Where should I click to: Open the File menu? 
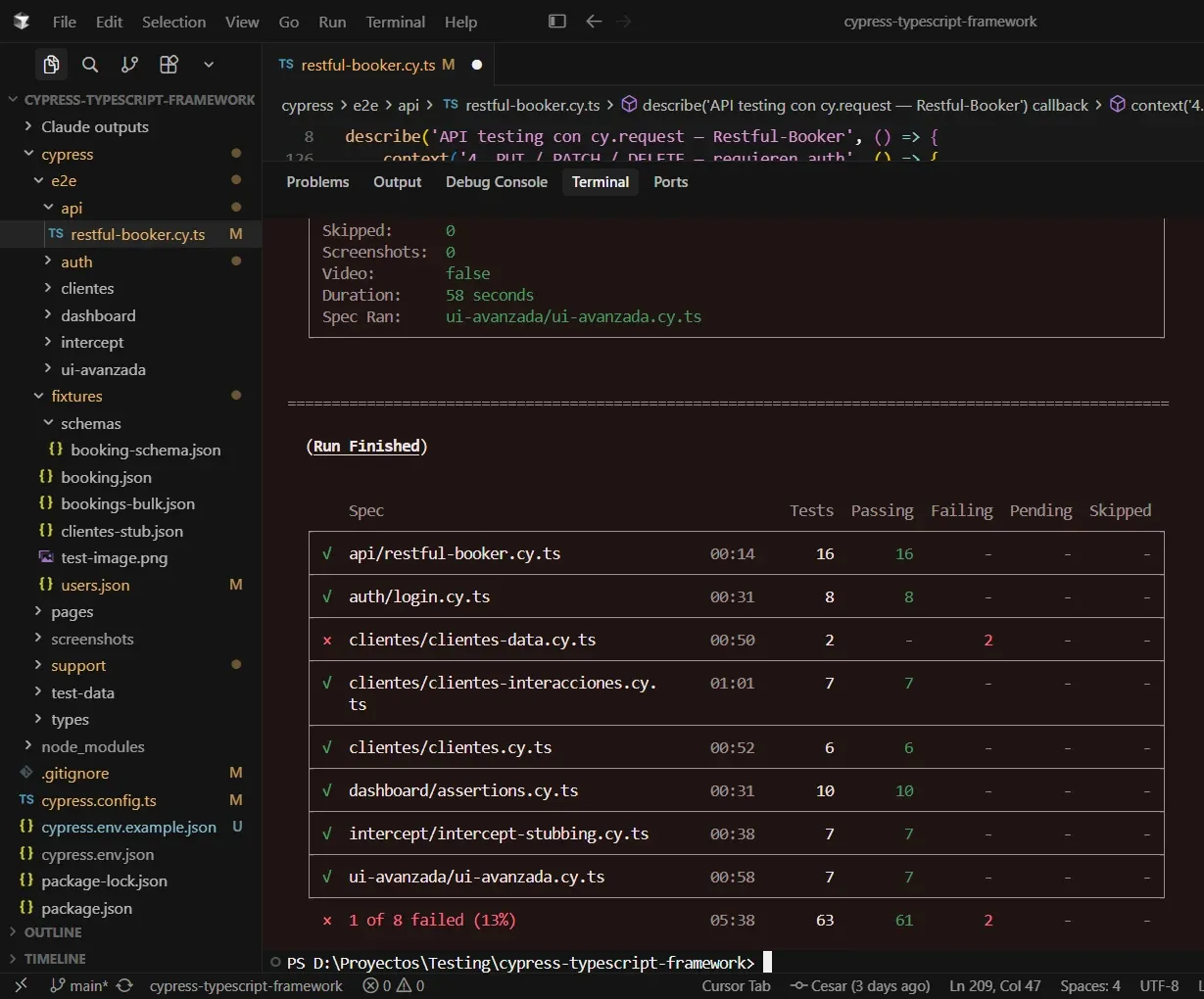pyautogui.click(x=65, y=22)
